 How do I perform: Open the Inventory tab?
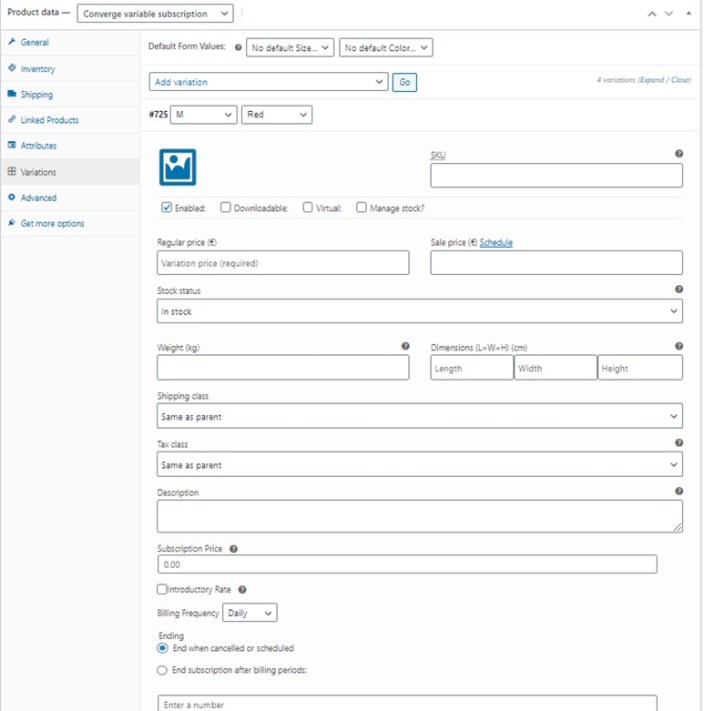[x=38, y=68]
